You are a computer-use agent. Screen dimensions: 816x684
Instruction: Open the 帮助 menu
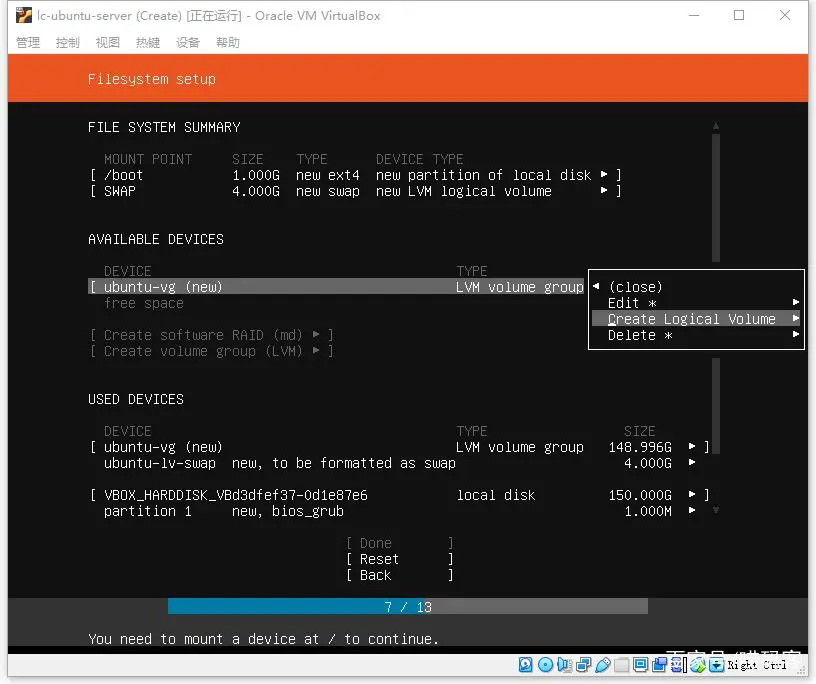tap(228, 42)
